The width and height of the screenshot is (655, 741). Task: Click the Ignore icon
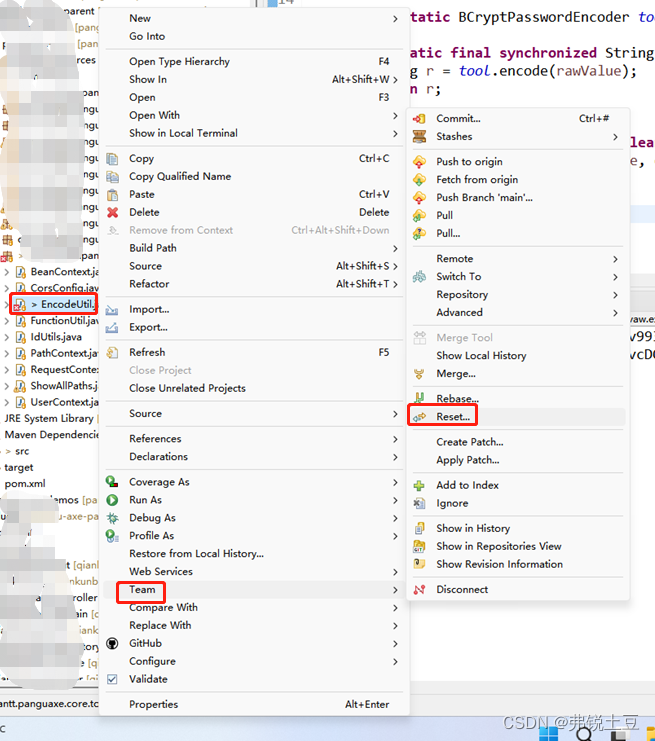coord(419,503)
